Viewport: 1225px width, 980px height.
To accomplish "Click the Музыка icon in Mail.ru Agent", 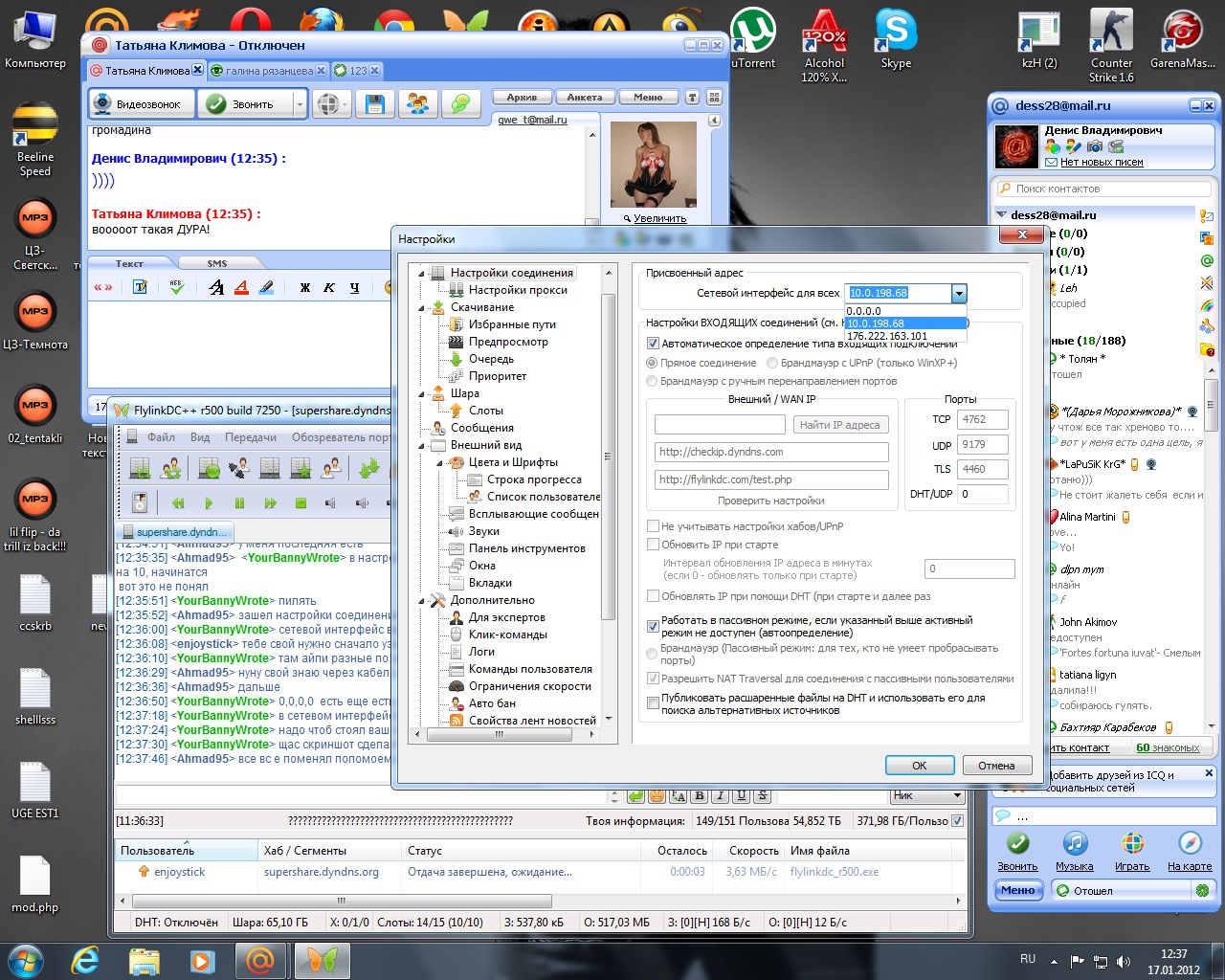I will (1075, 844).
